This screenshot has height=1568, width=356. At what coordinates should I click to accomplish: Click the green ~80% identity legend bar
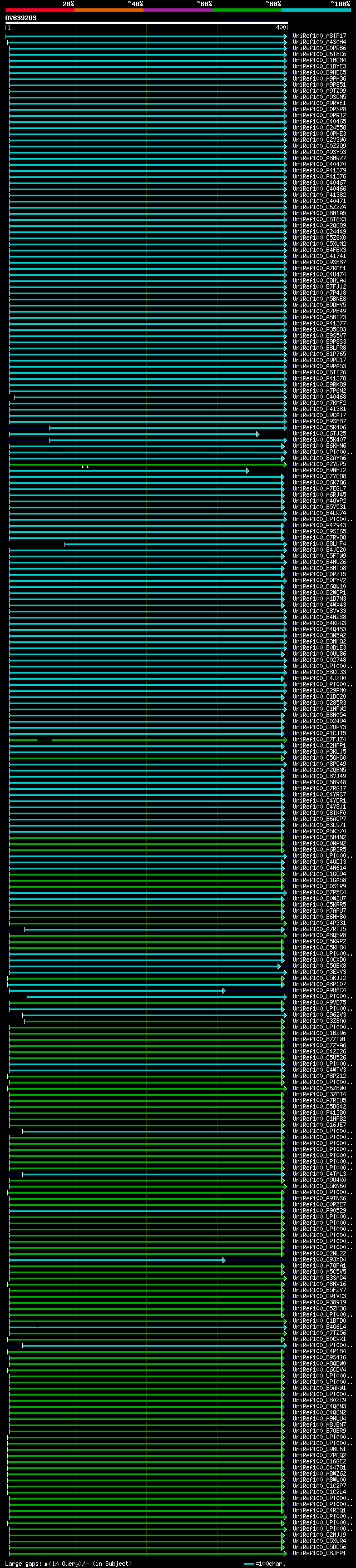(x=247, y=10)
